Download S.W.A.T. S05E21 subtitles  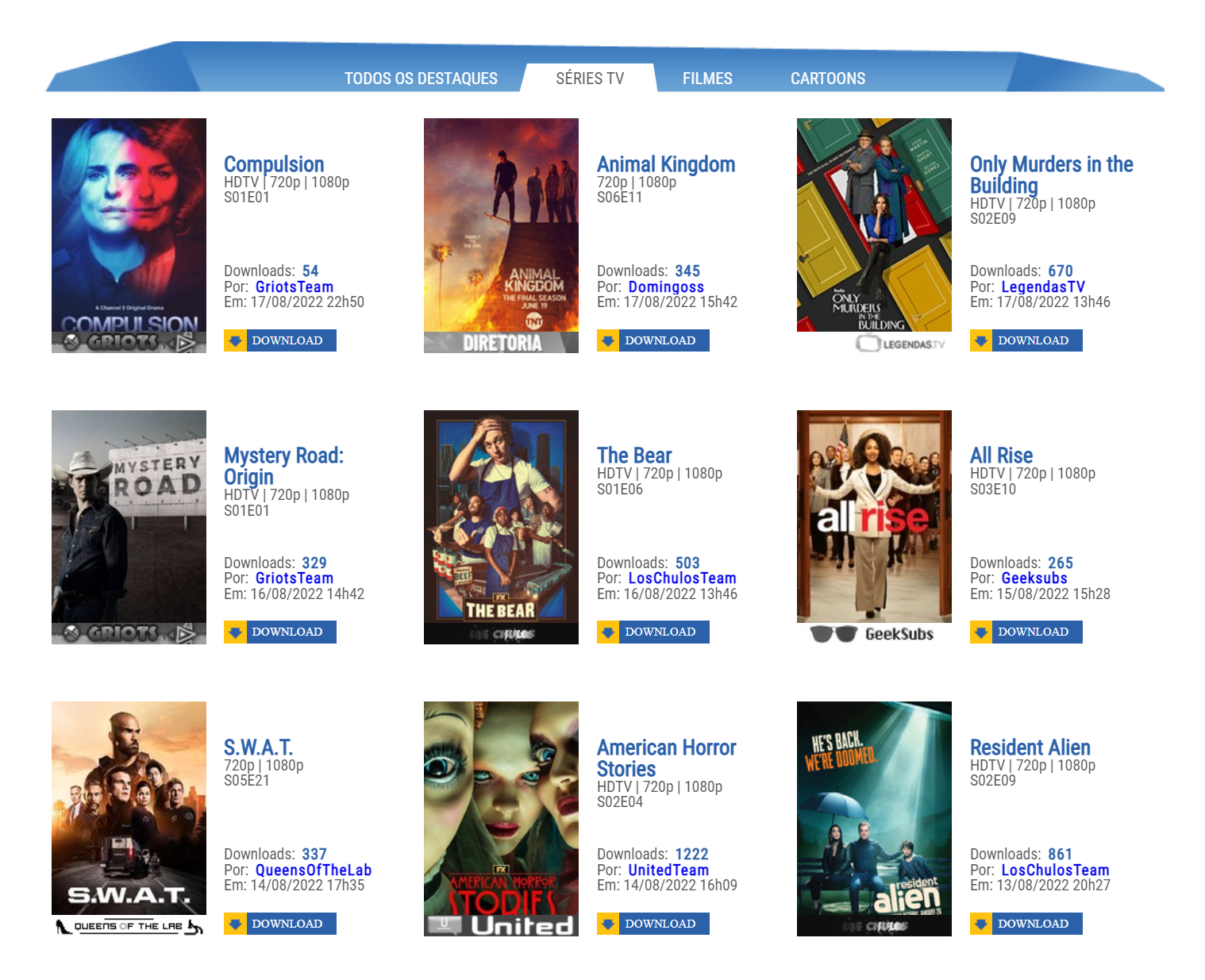pyautogui.click(x=280, y=924)
